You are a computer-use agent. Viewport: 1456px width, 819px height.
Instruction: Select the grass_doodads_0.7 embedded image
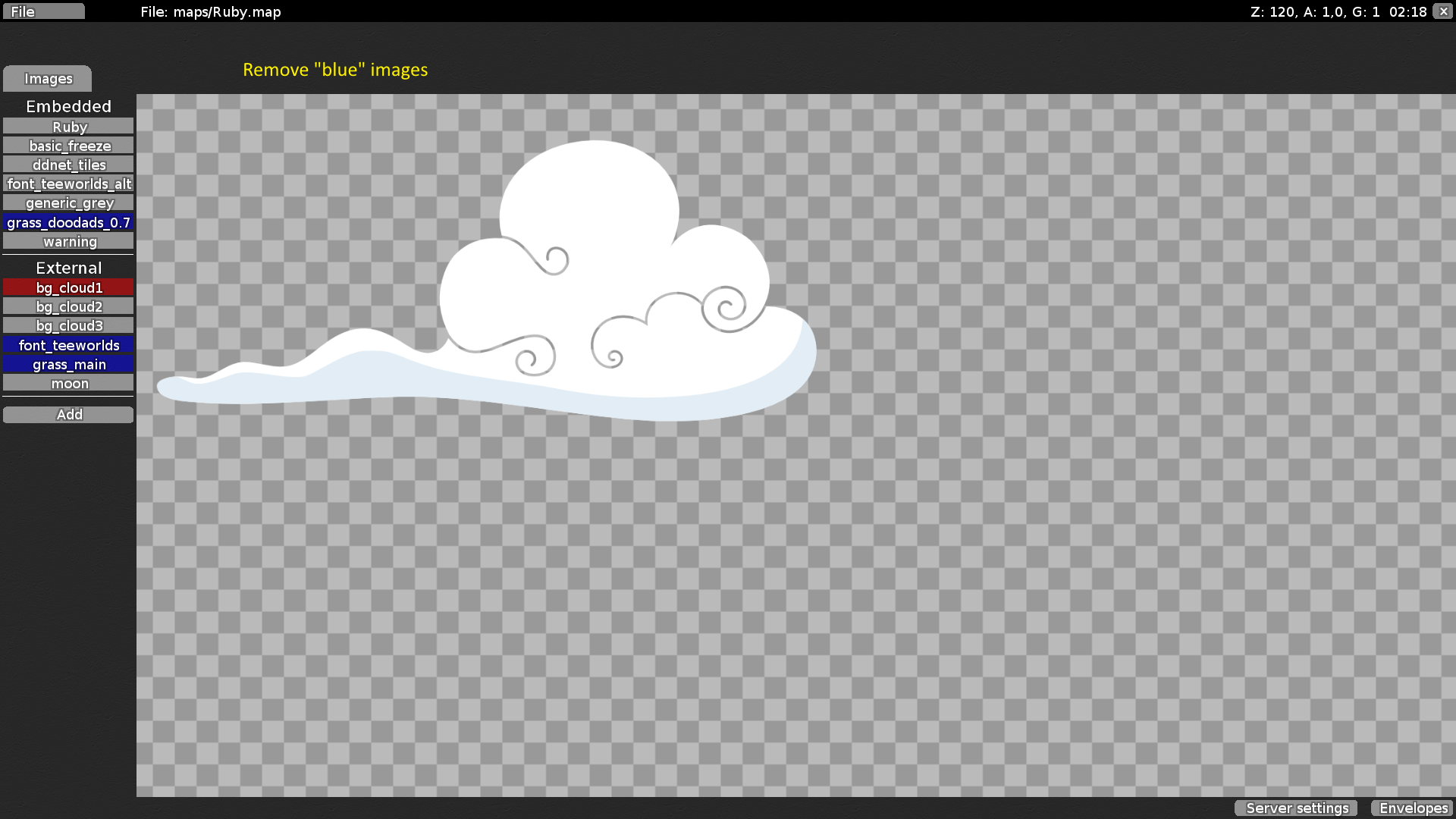click(x=68, y=222)
